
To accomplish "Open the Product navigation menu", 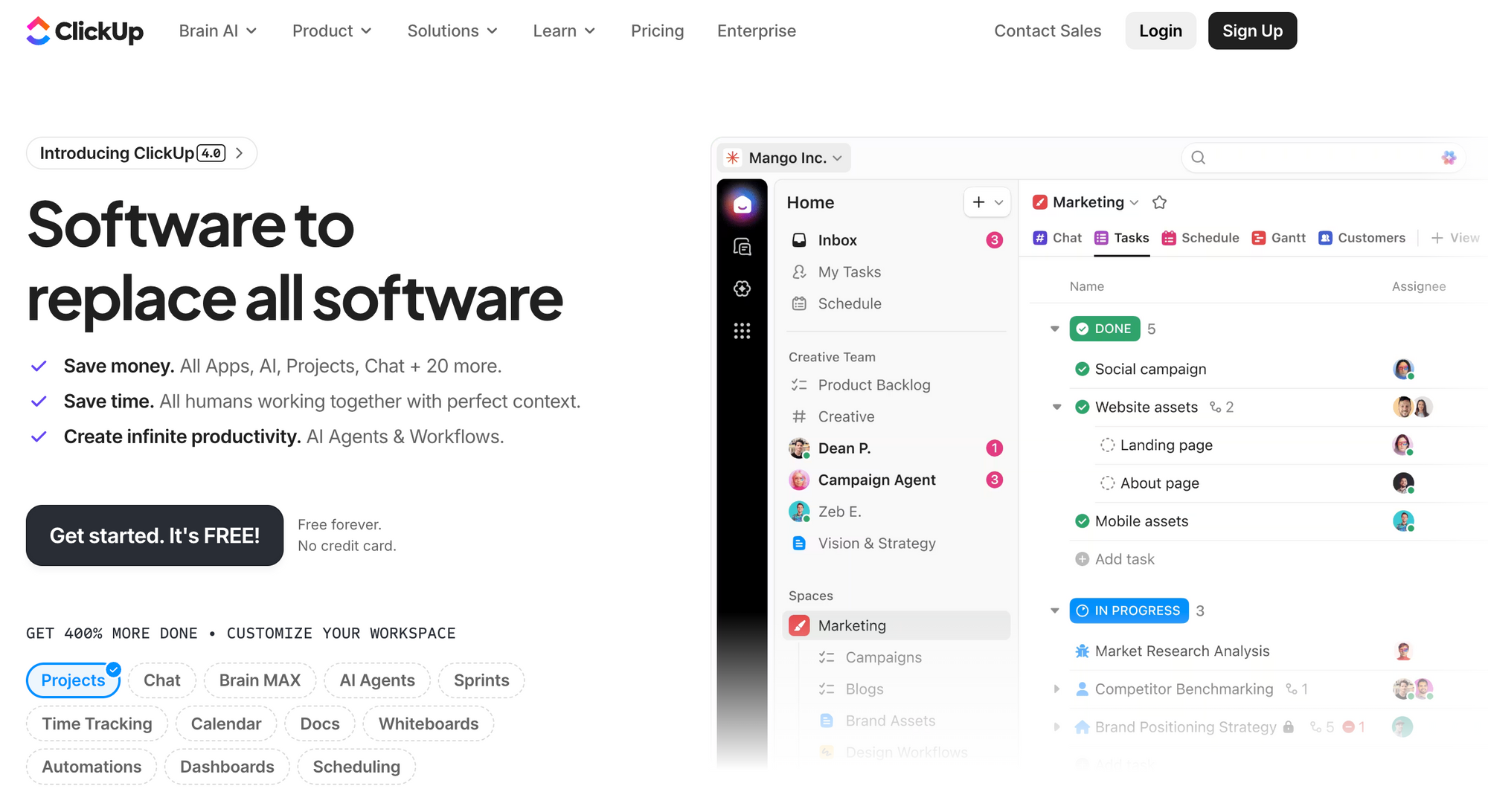I will [x=331, y=30].
